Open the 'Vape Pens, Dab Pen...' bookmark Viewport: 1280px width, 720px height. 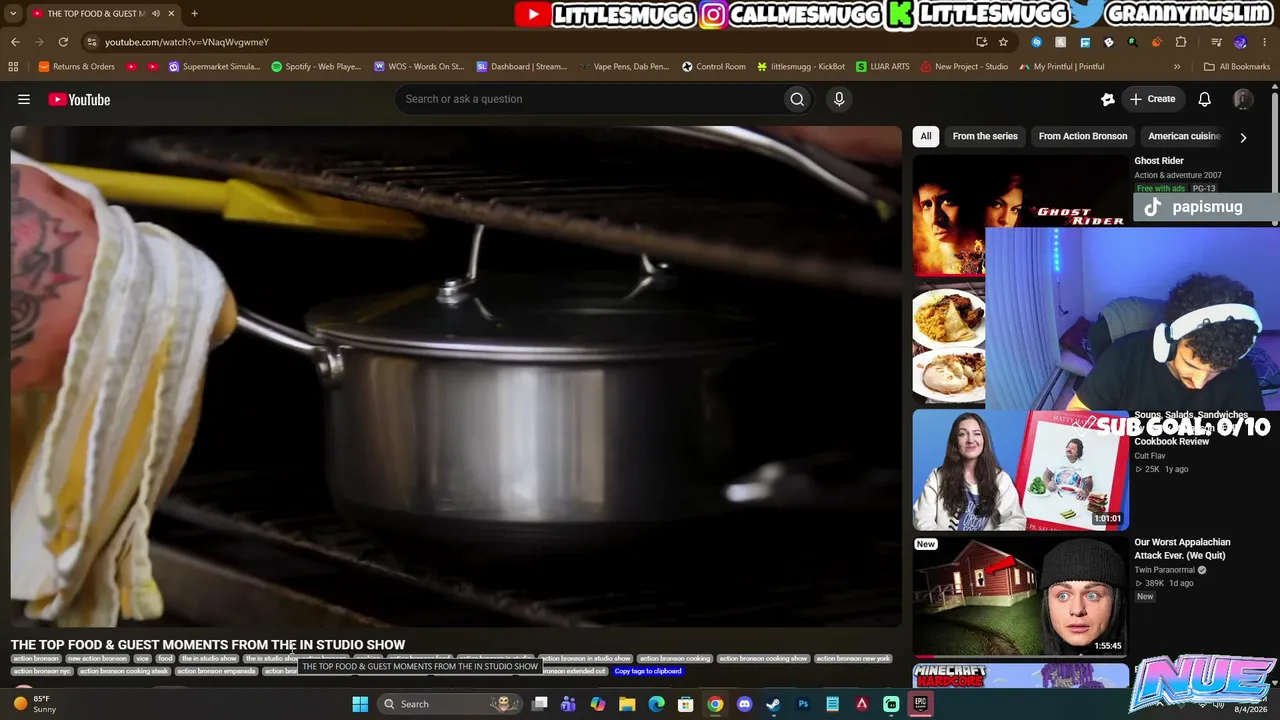(x=624, y=67)
